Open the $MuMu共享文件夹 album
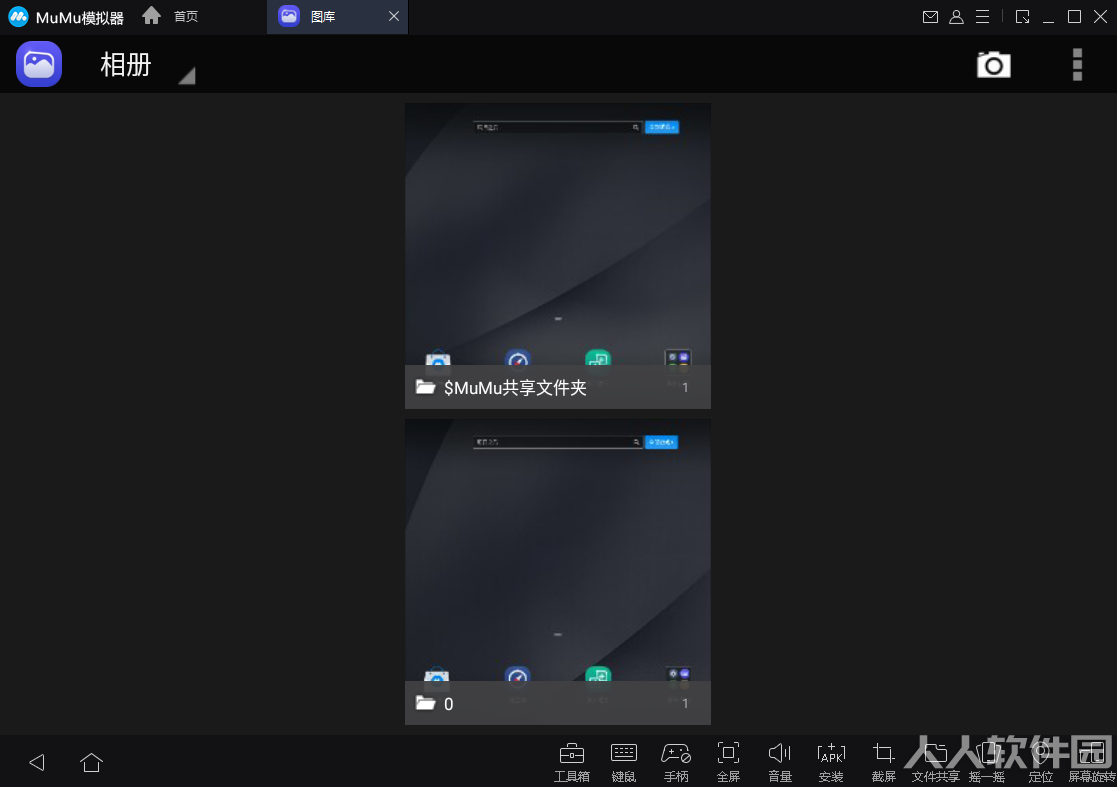 [558, 256]
